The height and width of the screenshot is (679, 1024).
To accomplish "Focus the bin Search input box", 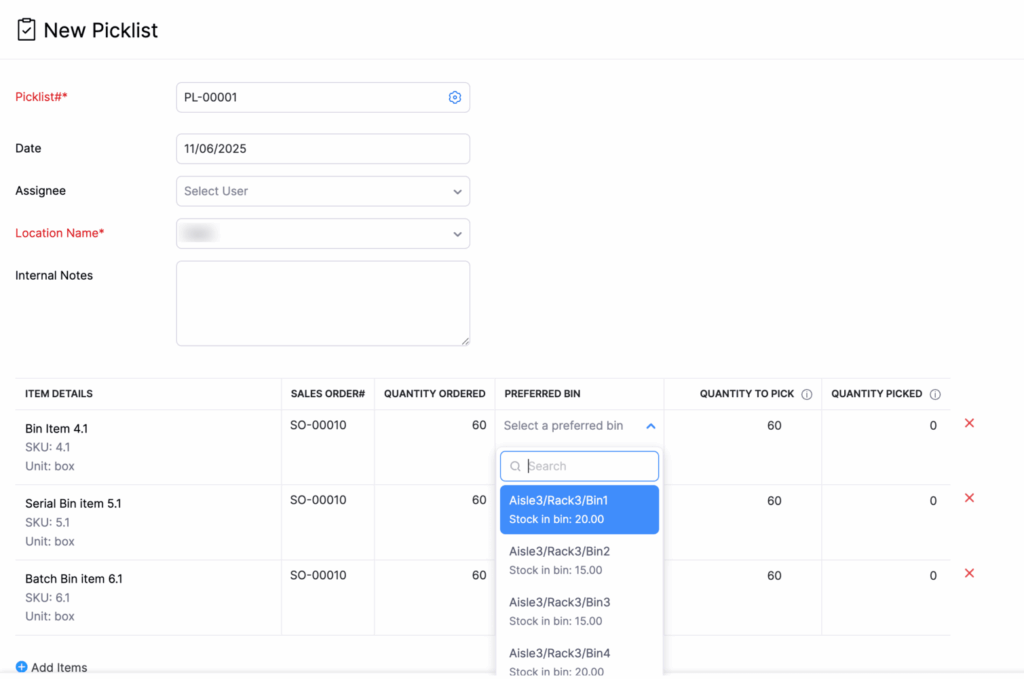I will click(579, 466).
